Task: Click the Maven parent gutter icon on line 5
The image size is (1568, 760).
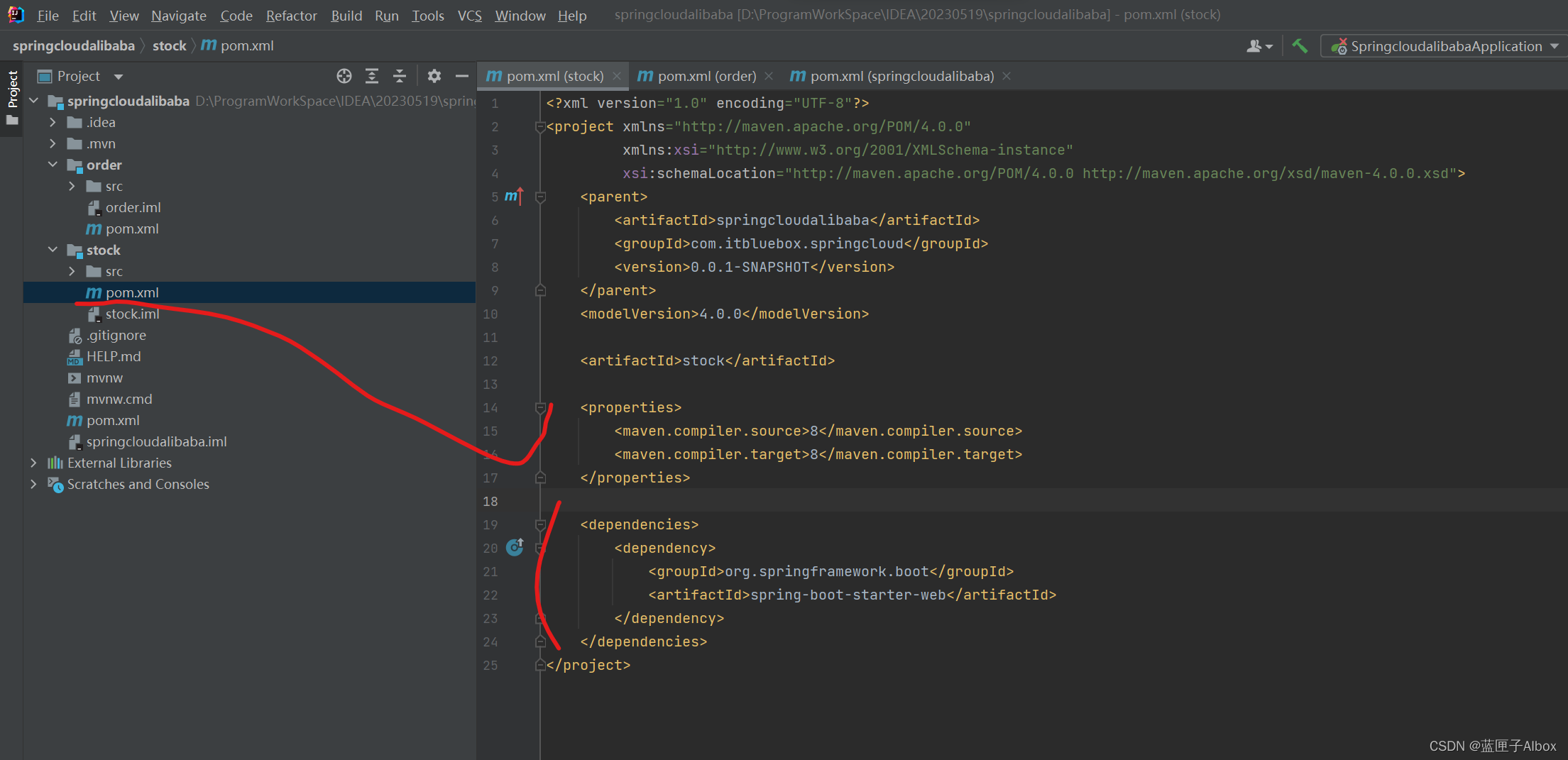Action: point(514,196)
